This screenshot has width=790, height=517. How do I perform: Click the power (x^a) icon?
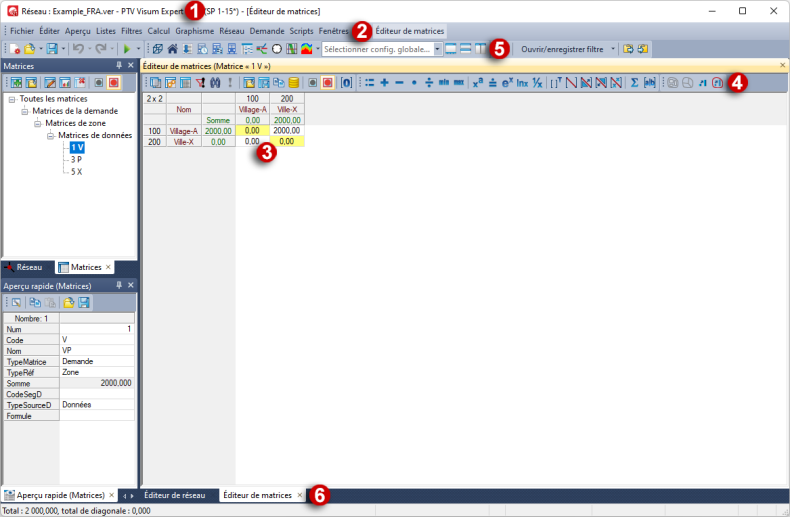(x=477, y=83)
